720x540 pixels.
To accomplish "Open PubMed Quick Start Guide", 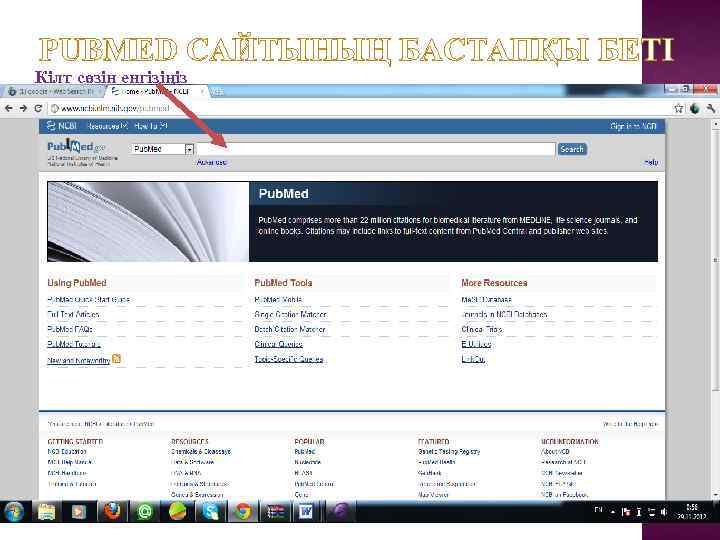I will [89, 299].
